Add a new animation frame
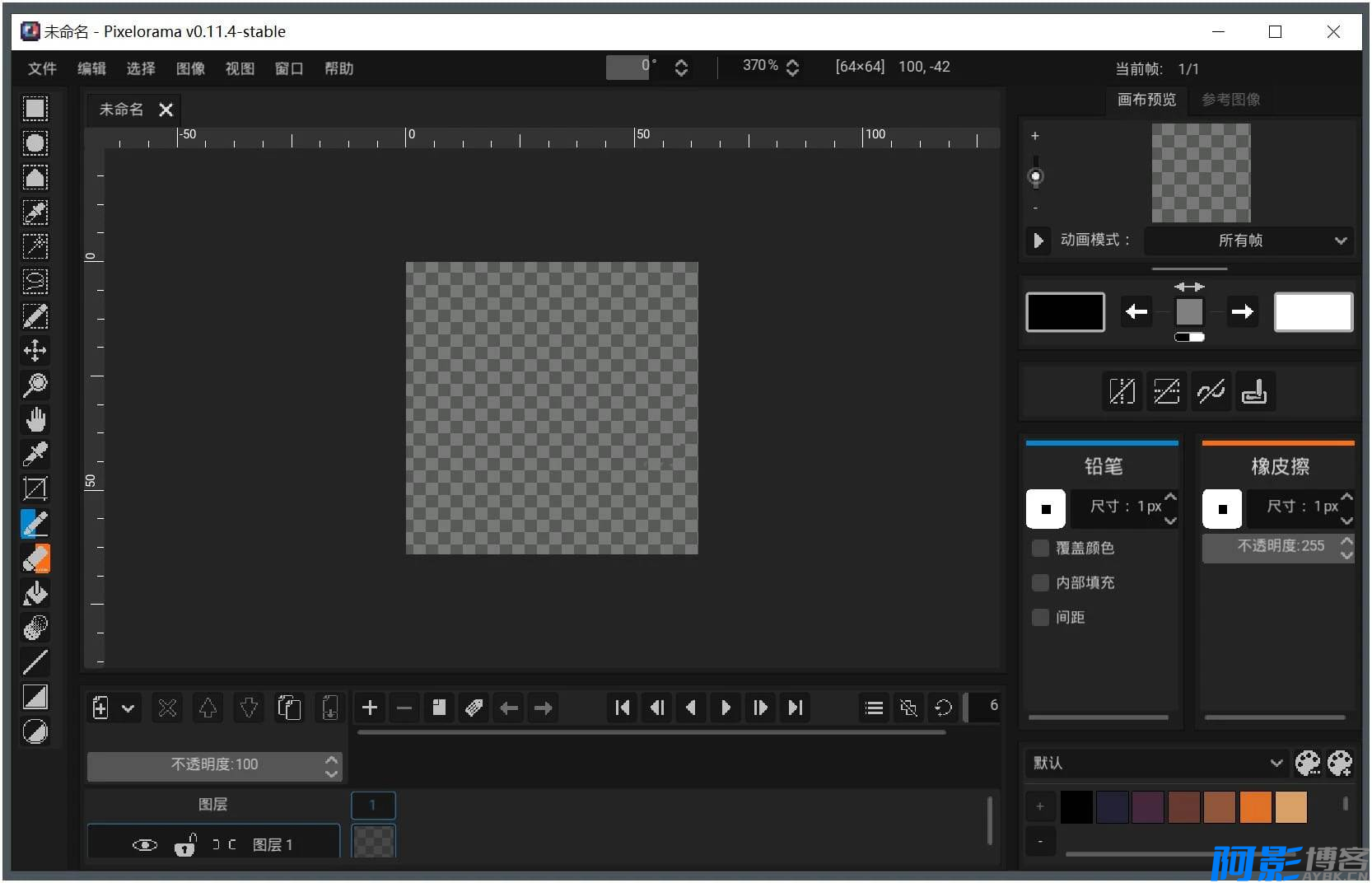The height and width of the screenshot is (883, 1372). pyautogui.click(x=370, y=708)
